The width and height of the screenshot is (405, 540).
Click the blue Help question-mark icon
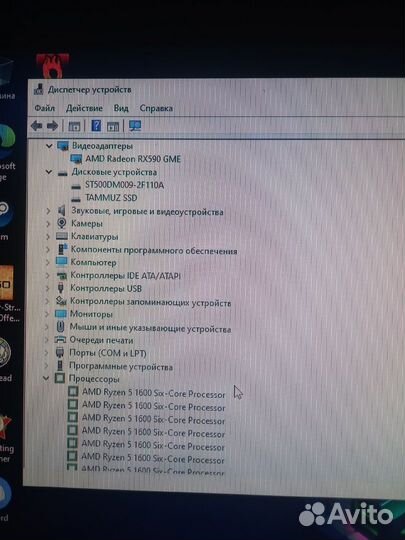coord(96,126)
